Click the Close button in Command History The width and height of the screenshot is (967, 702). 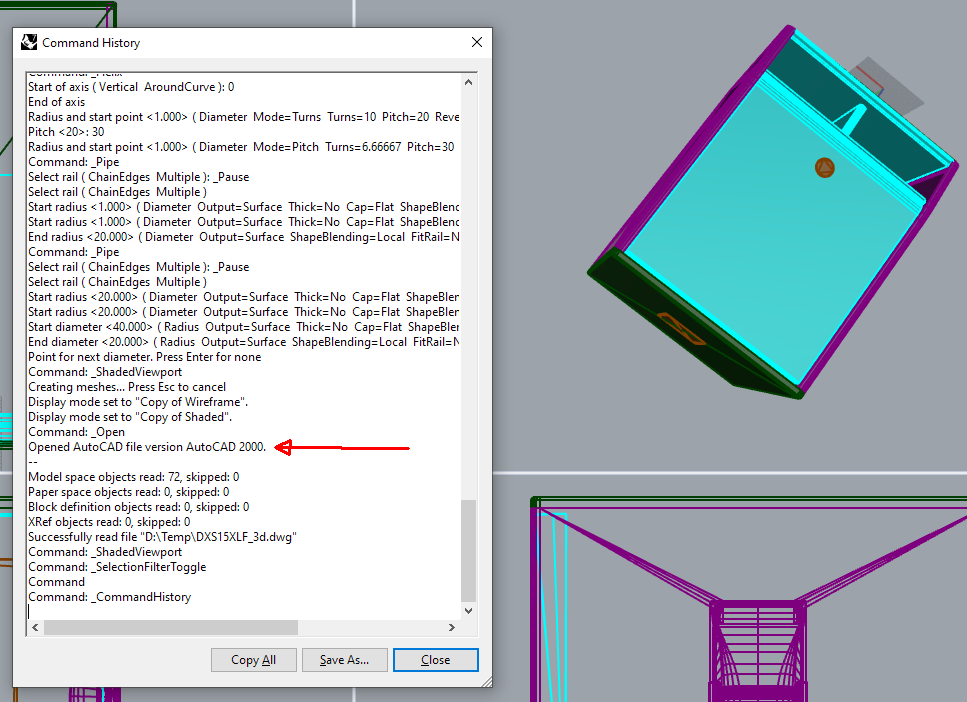(435, 660)
